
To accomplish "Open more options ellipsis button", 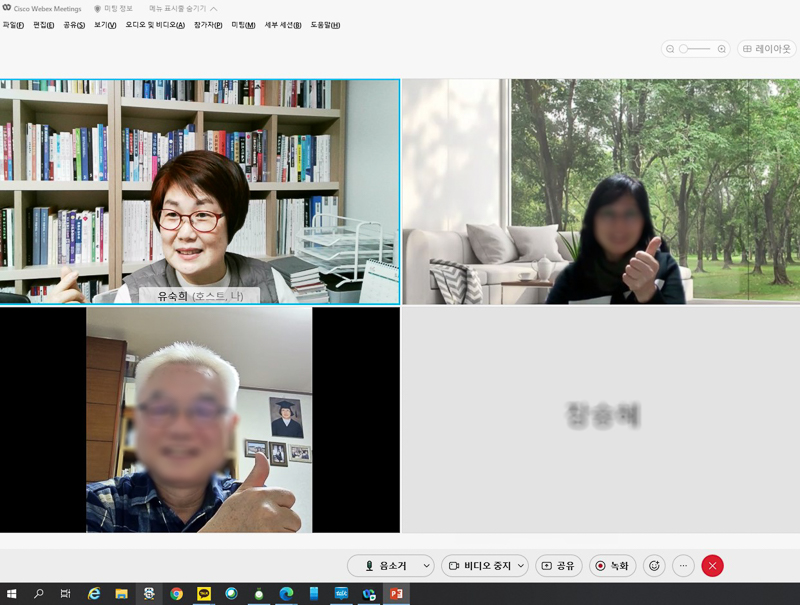I will (x=683, y=566).
